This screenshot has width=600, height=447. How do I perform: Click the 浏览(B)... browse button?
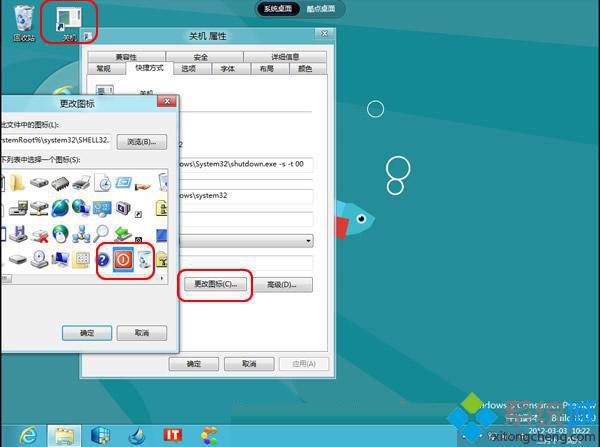click(142, 142)
